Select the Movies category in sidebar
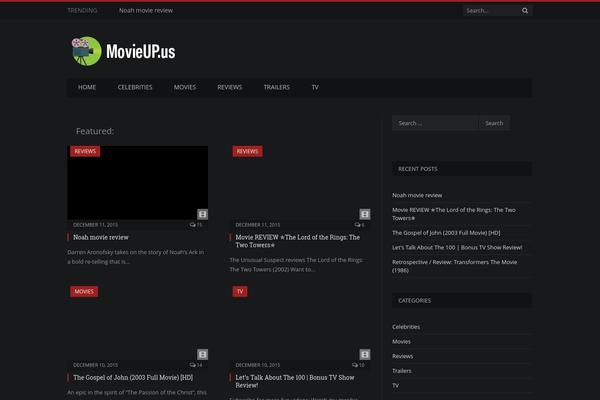The image size is (600, 400). click(401, 341)
